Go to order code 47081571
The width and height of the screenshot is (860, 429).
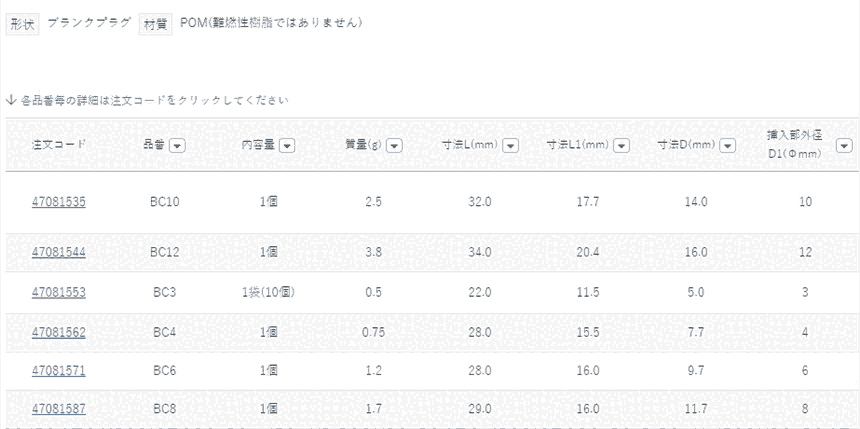59,370
